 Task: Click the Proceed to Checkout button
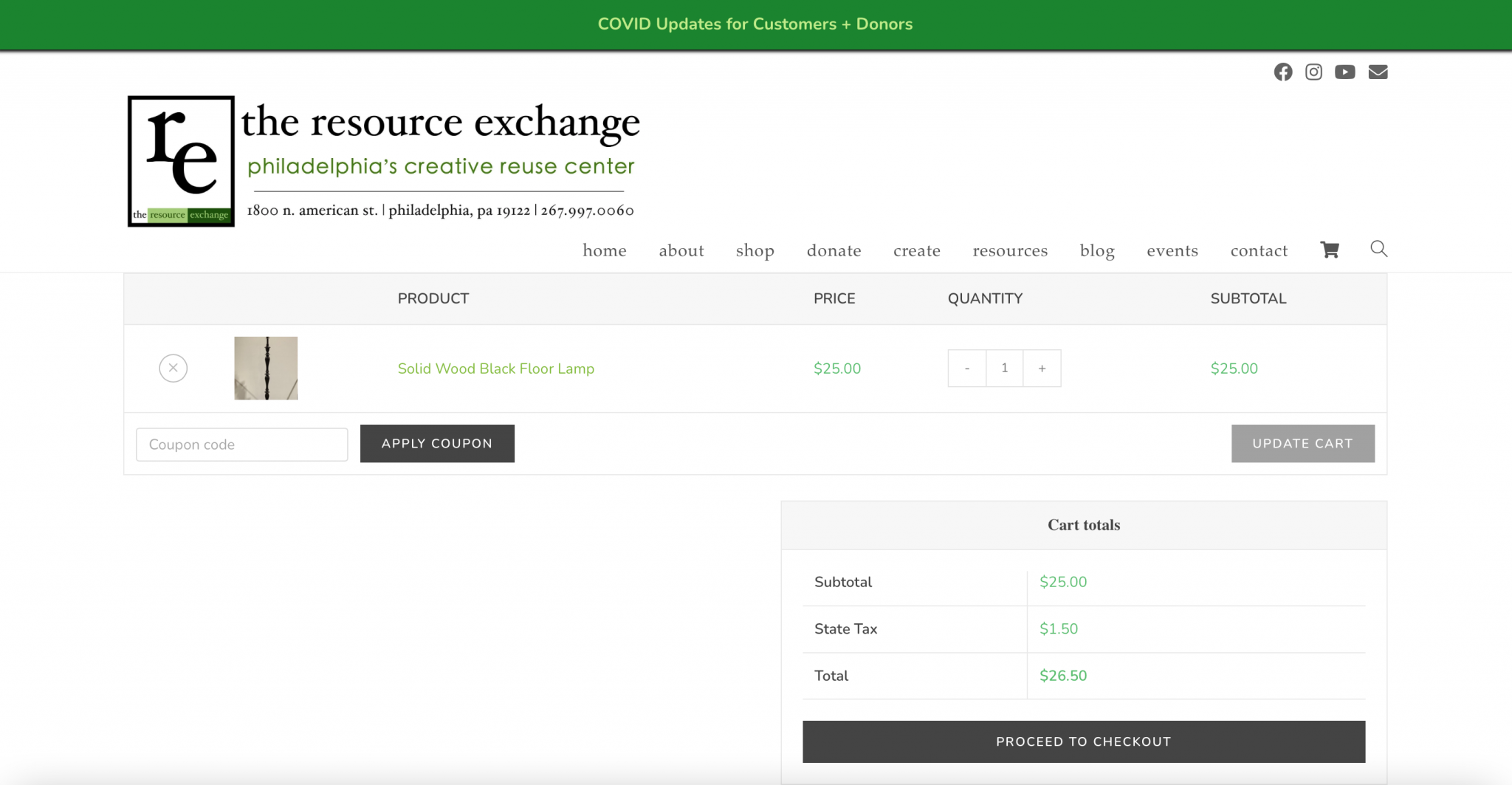pos(1082,741)
